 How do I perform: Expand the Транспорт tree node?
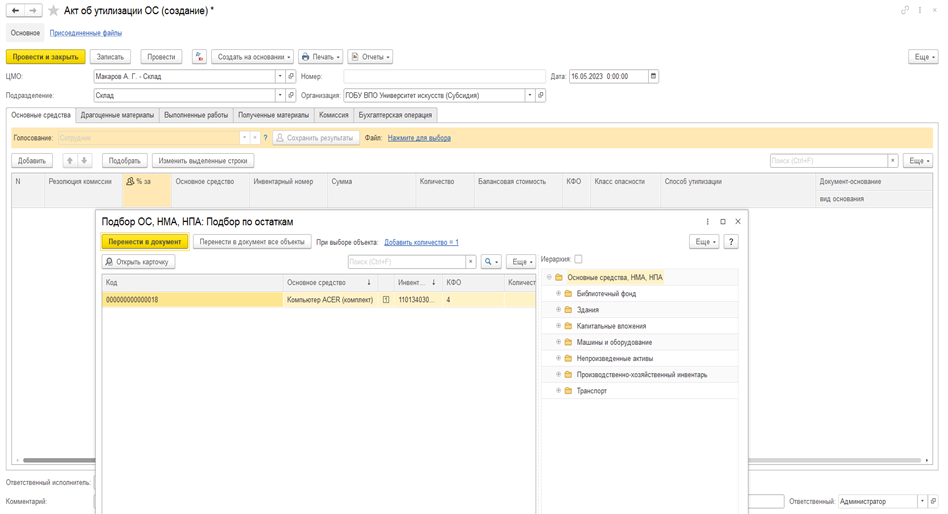(559, 391)
